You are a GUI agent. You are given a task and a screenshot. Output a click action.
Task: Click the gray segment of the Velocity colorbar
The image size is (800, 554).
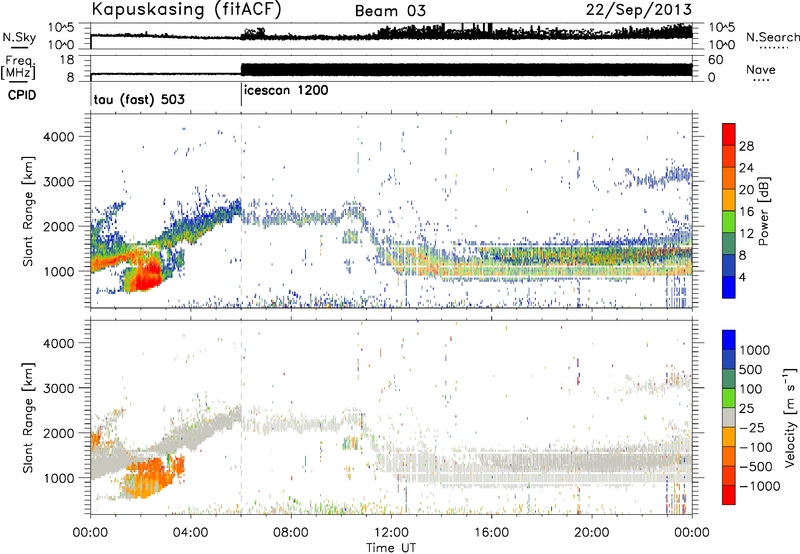click(x=729, y=417)
